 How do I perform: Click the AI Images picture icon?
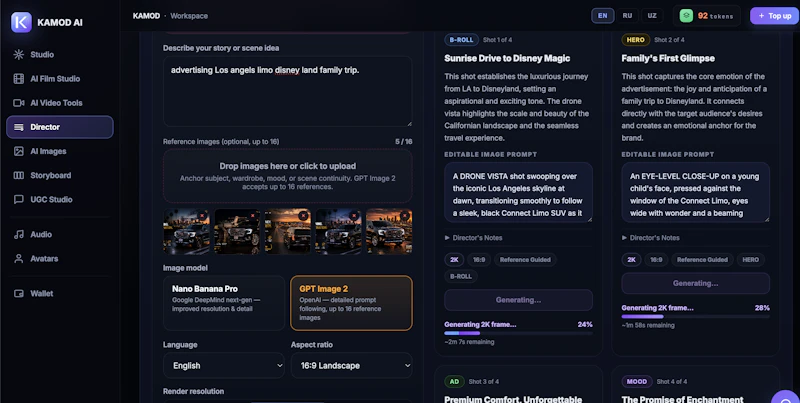coord(19,151)
